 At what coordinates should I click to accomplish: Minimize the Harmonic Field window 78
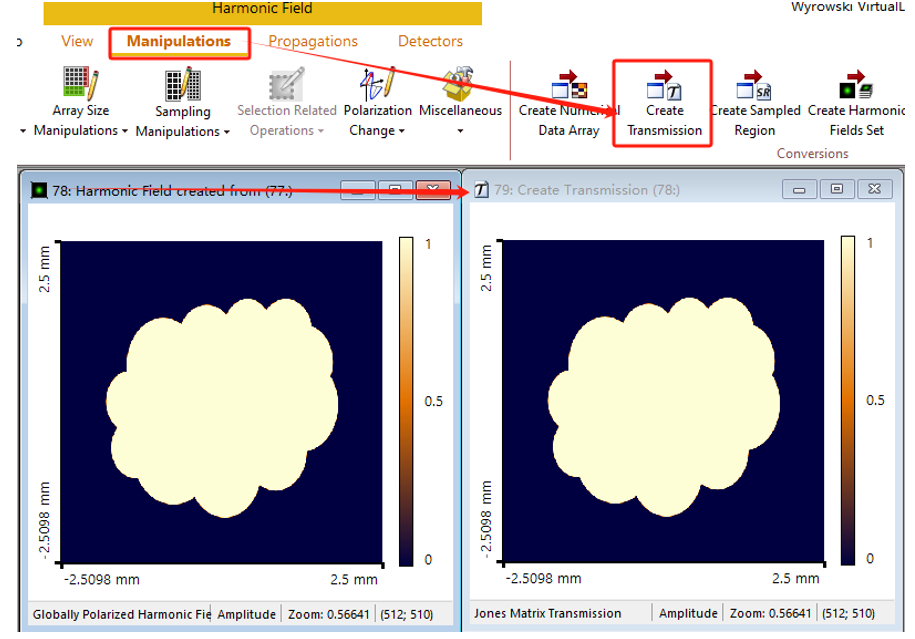click(x=358, y=190)
